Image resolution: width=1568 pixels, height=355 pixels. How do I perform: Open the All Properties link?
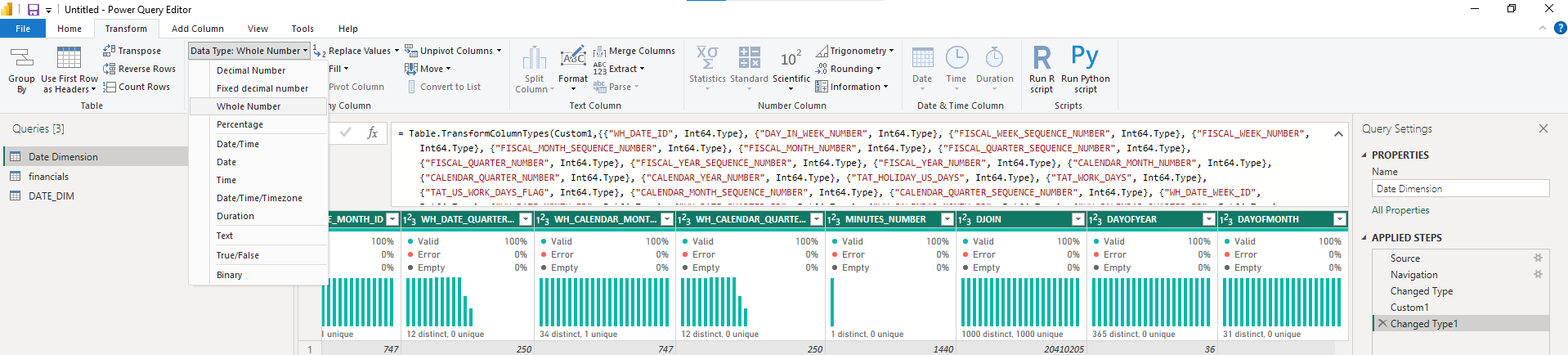[x=1400, y=210]
